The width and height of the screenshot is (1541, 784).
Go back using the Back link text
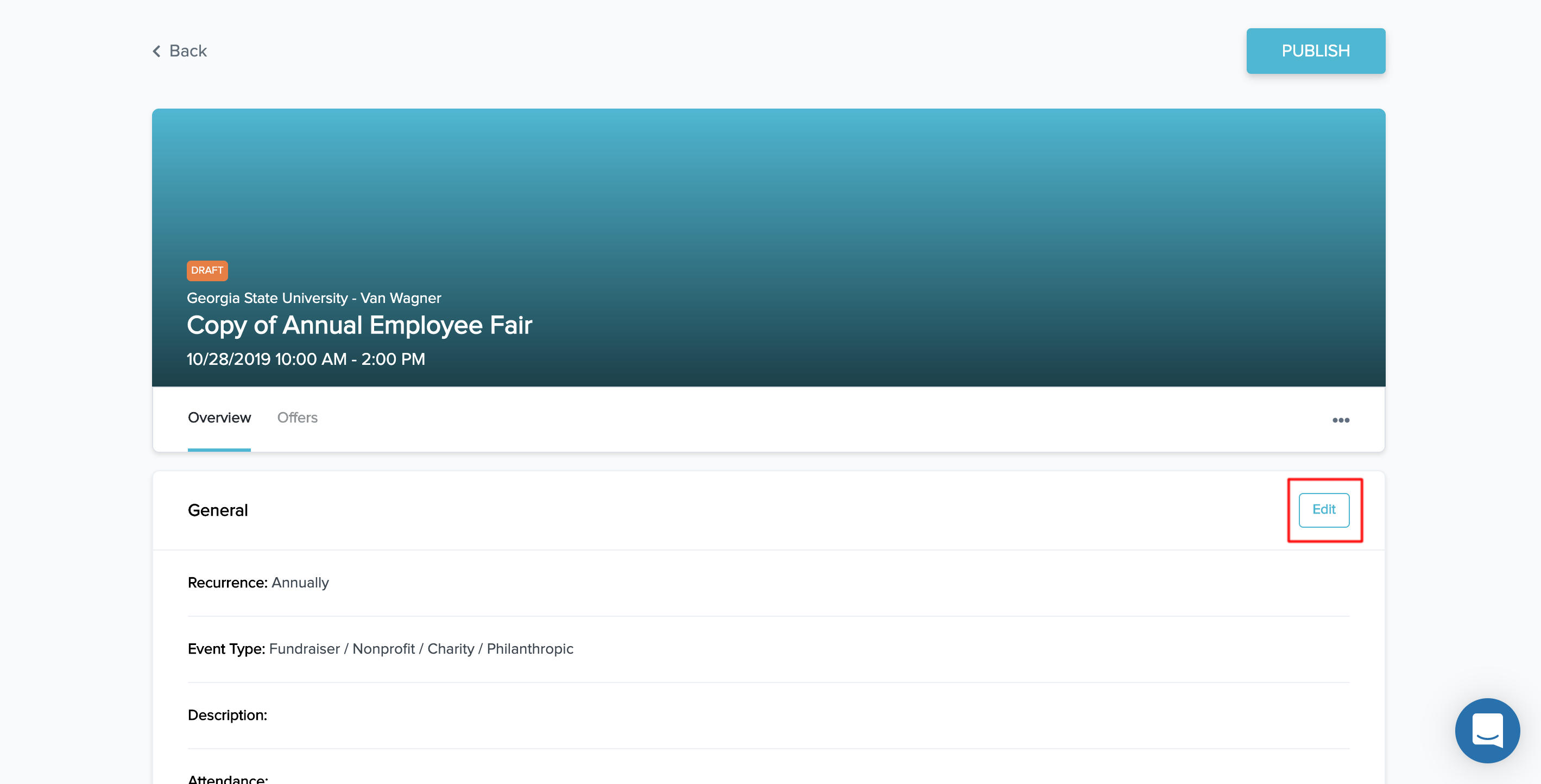(x=188, y=51)
